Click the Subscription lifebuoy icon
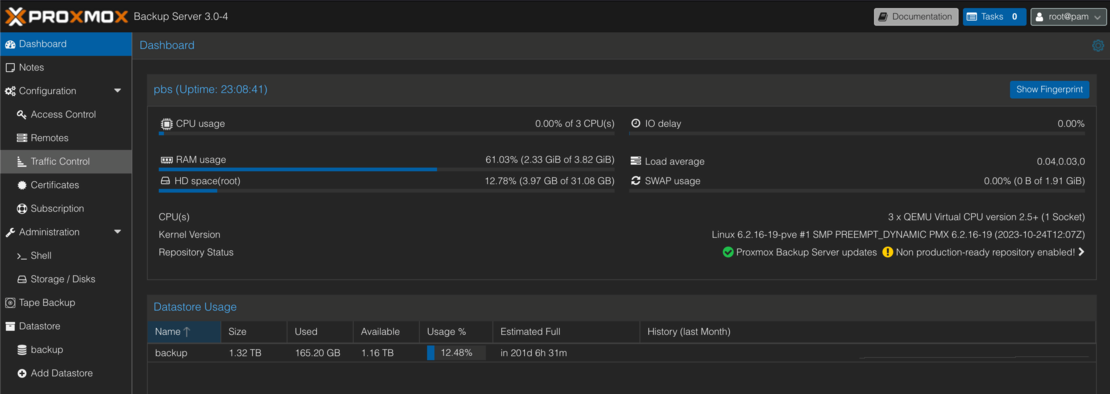Viewport: 1110px width, 394px height. pos(21,209)
